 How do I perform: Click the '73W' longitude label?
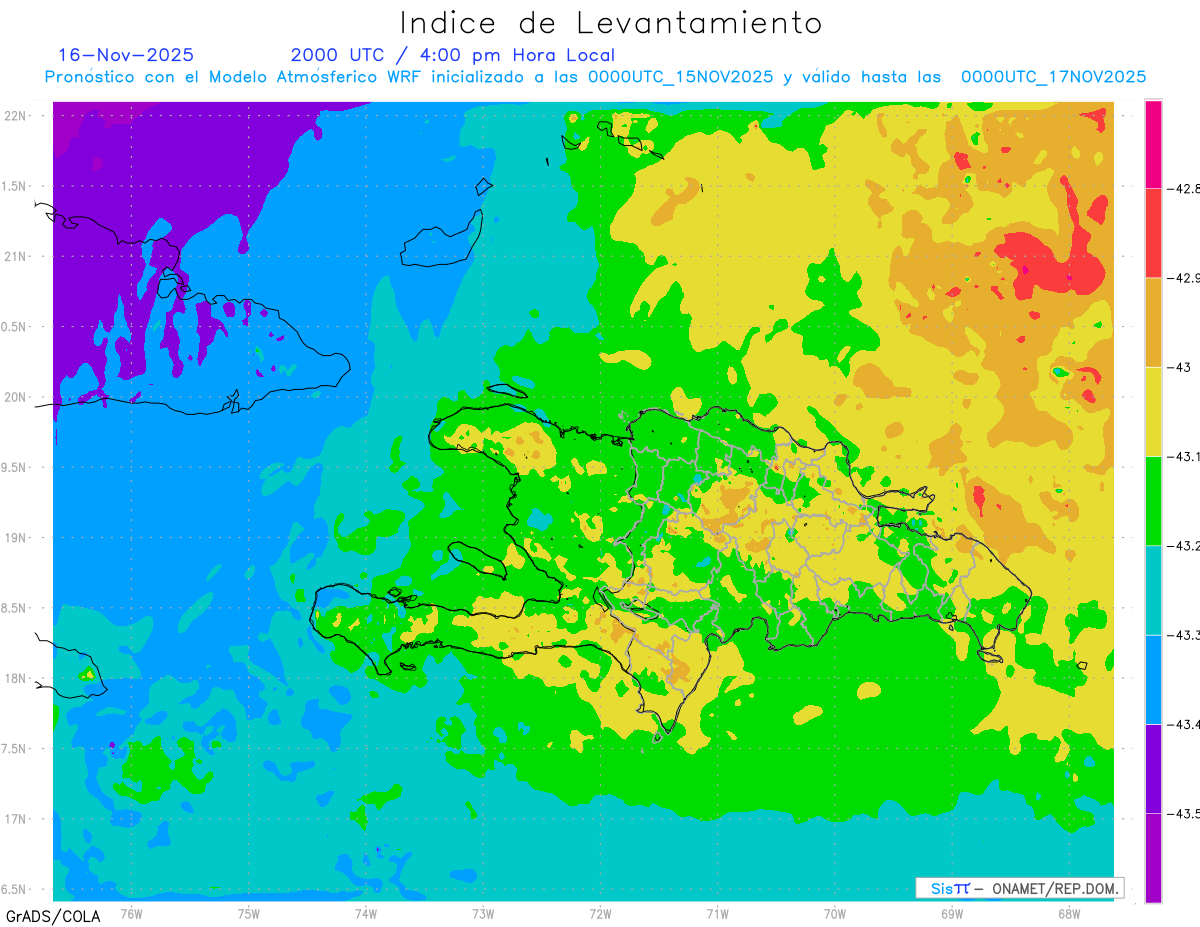pyautogui.click(x=483, y=913)
